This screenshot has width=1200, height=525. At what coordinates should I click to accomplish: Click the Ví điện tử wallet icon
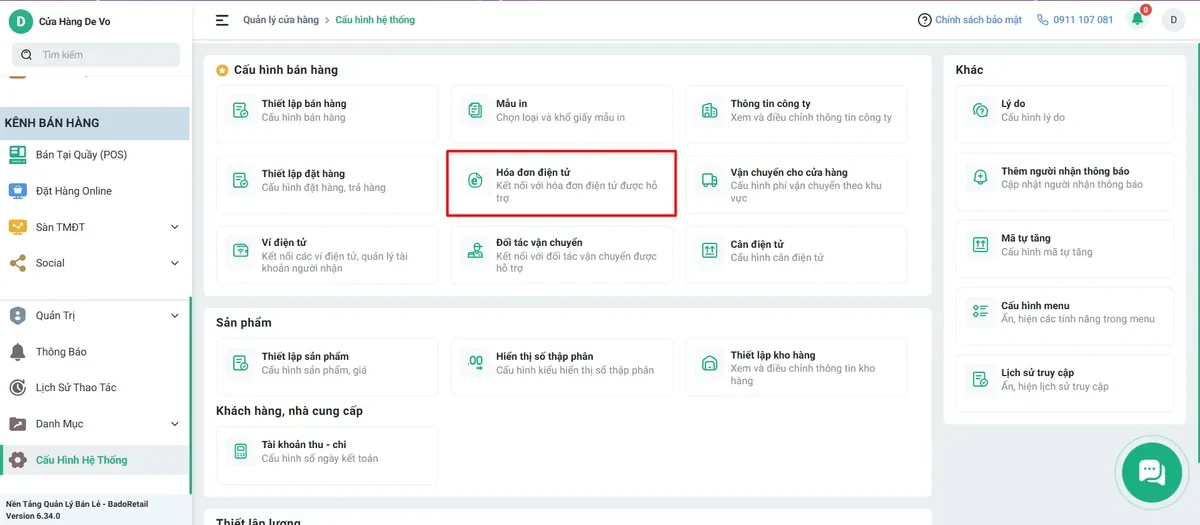point(240,251)
